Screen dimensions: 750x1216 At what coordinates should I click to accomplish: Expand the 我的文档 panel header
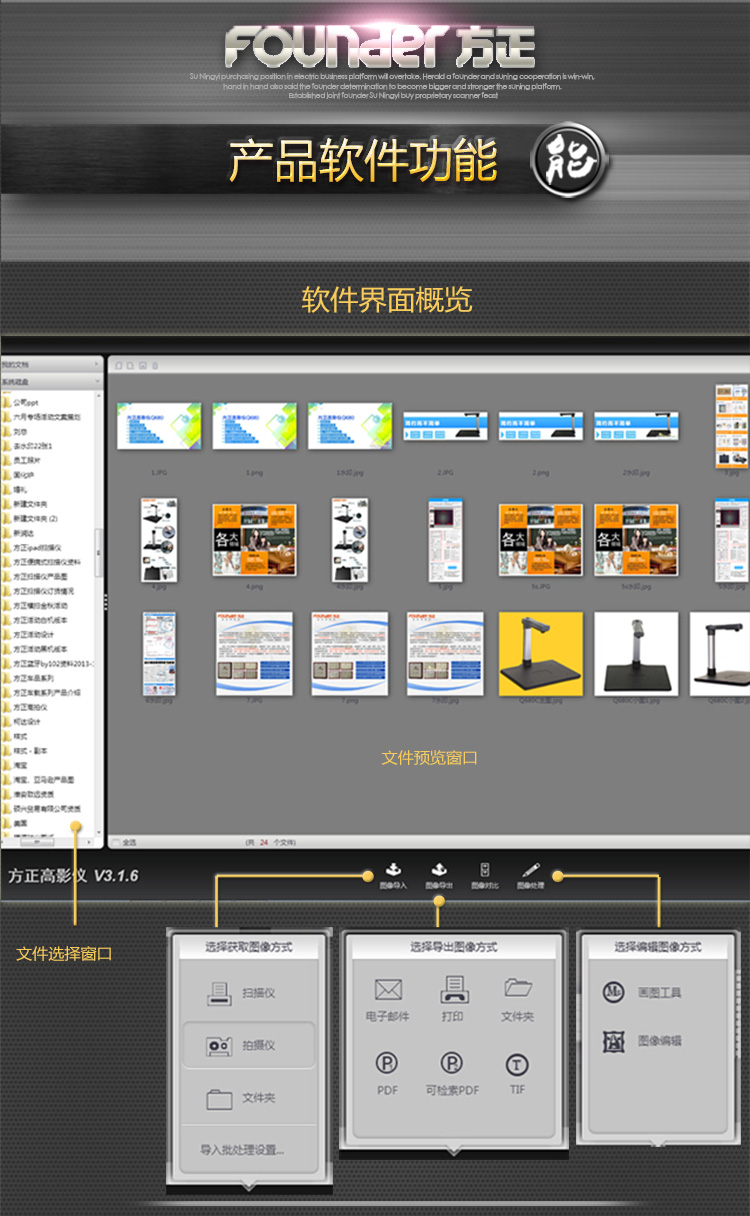tap(52, 365)
